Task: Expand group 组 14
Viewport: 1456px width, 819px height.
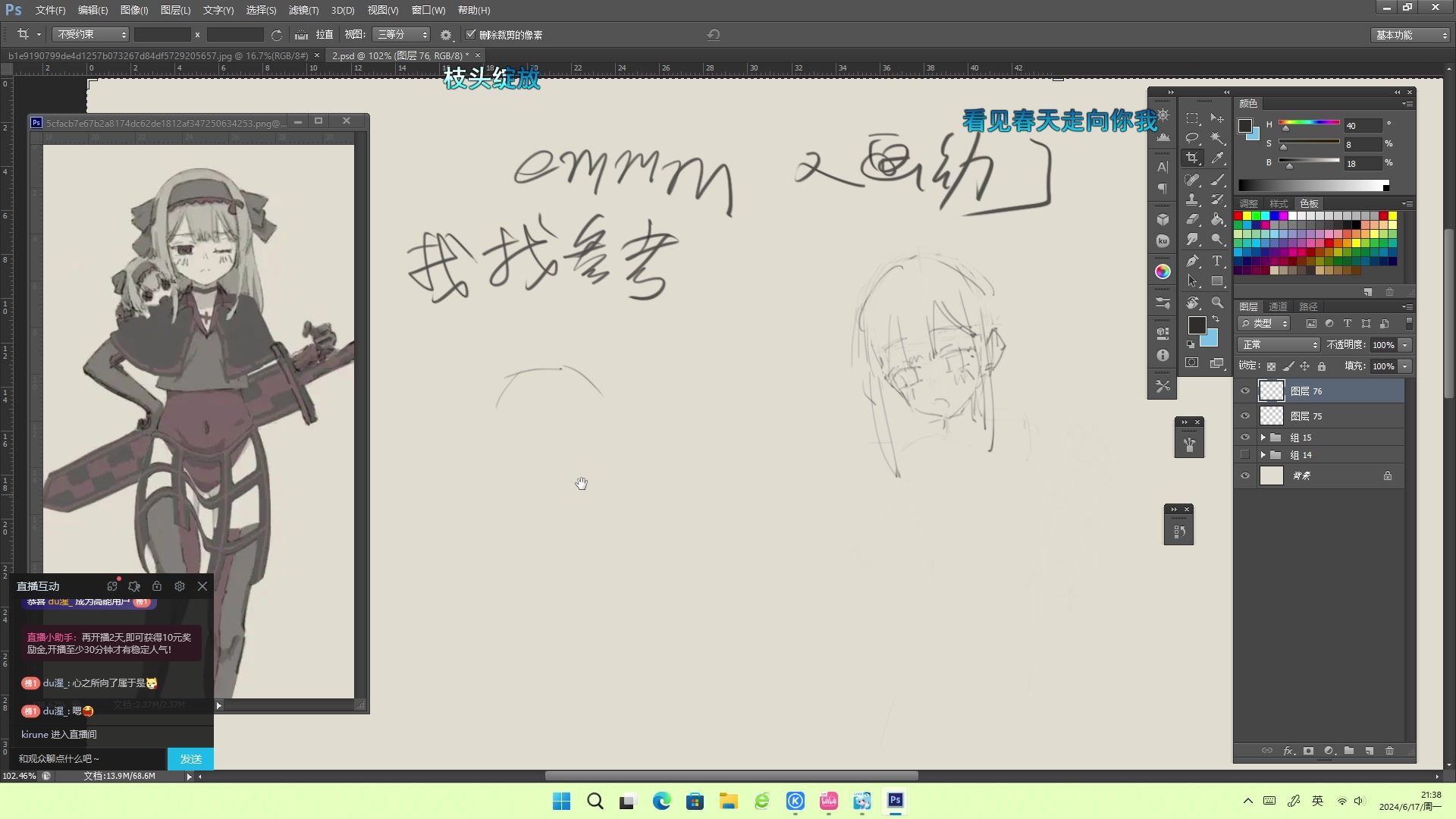Action: pos(1263,455)
